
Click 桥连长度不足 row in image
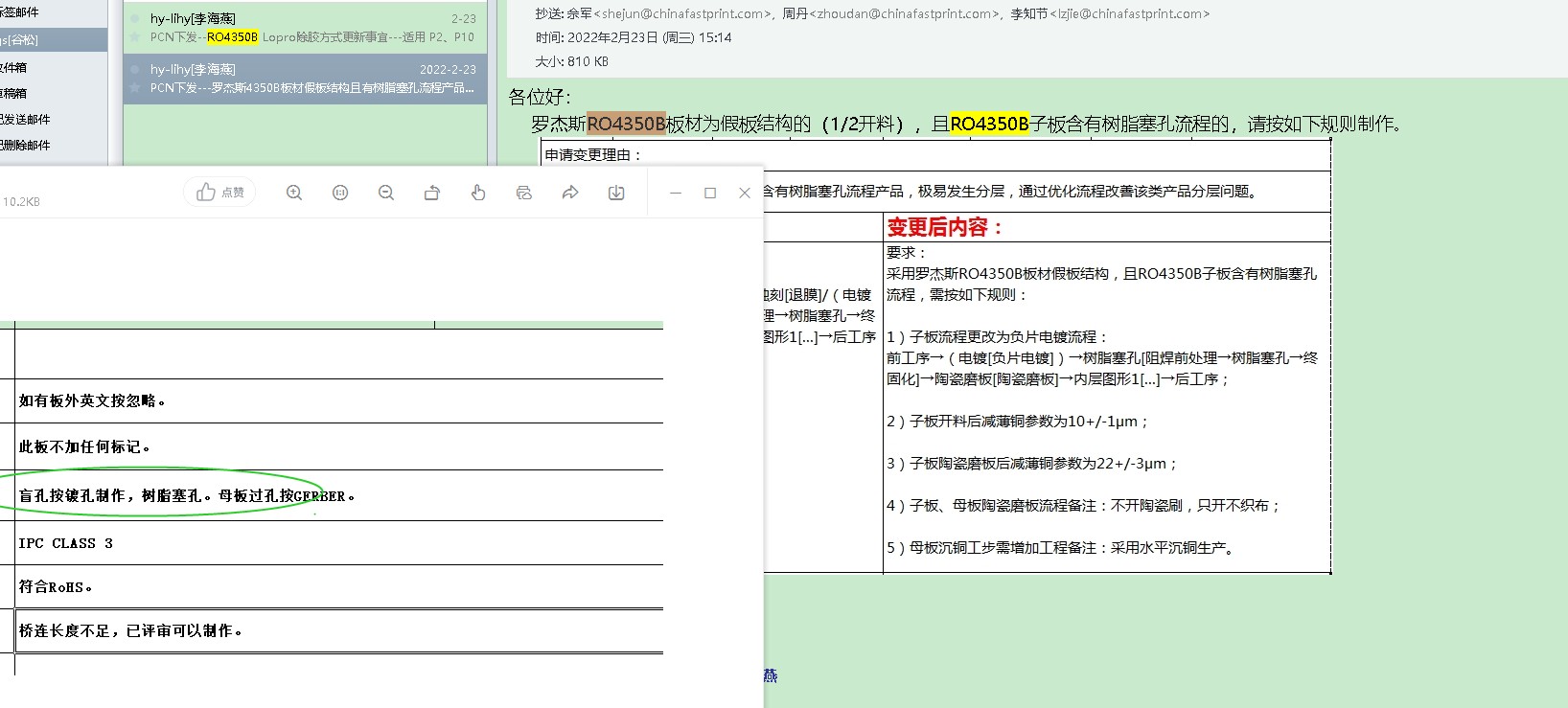point(338,630)
